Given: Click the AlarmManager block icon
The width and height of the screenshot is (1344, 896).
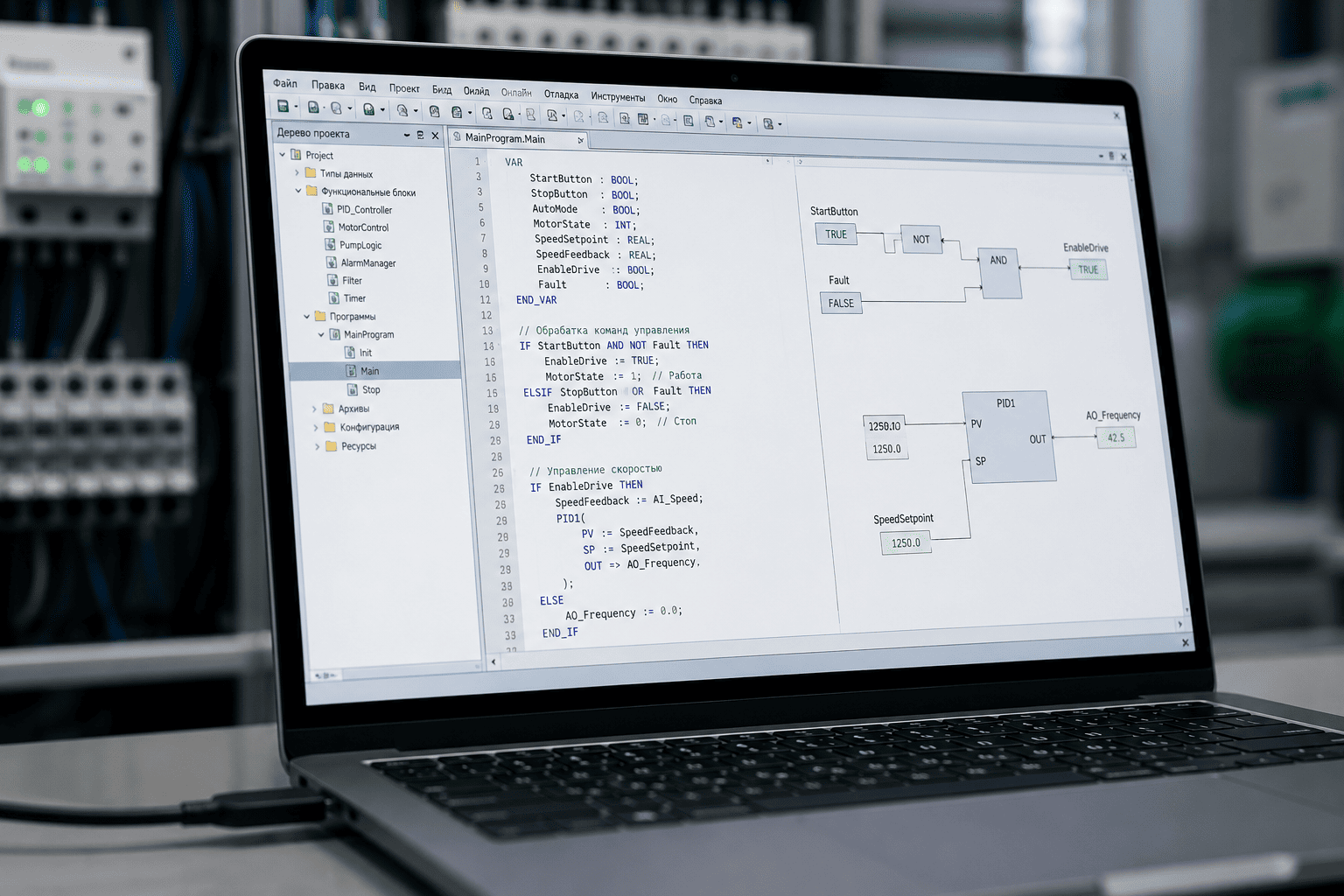Looking at the screenshot, I should pos(332,262).
